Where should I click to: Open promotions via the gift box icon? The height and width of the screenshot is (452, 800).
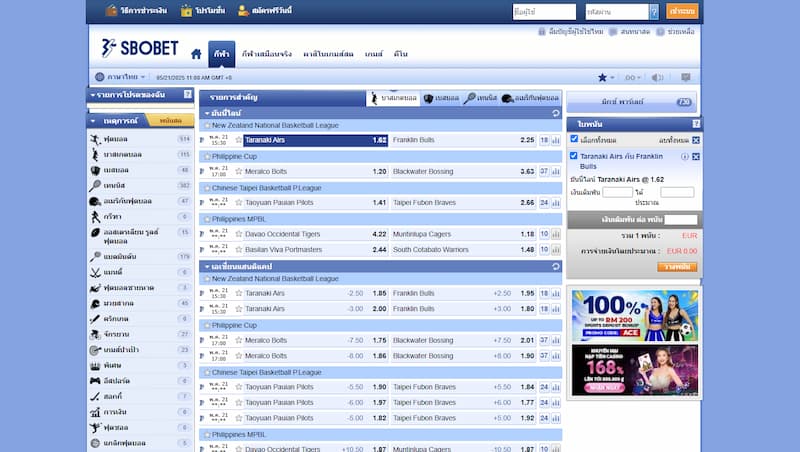coord(186,10)
